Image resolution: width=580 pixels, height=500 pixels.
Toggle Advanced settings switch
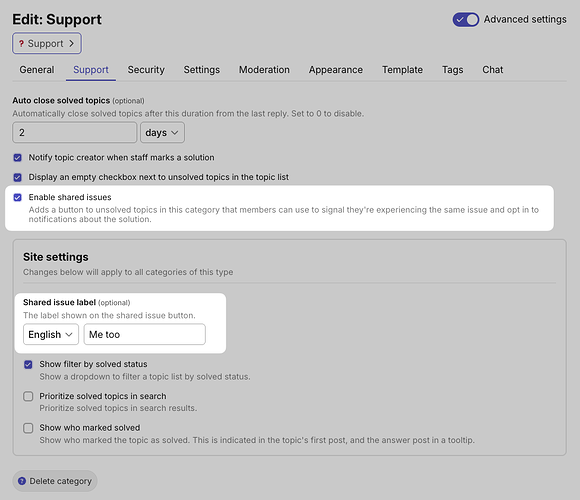(466, 20)
